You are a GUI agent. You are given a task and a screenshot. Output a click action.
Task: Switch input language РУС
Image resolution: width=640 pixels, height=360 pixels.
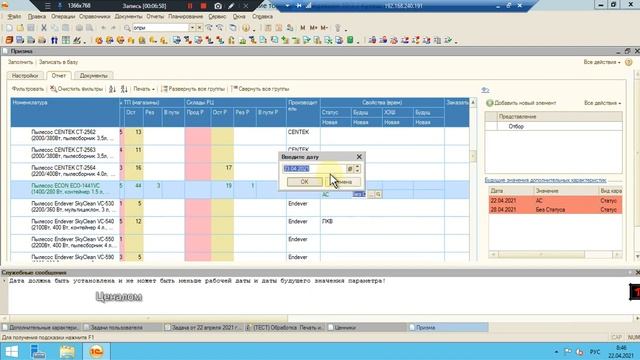click(x=595, y=352)
